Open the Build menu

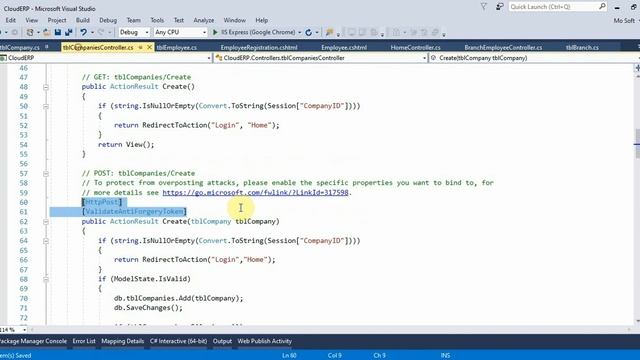tap(82, 20)
